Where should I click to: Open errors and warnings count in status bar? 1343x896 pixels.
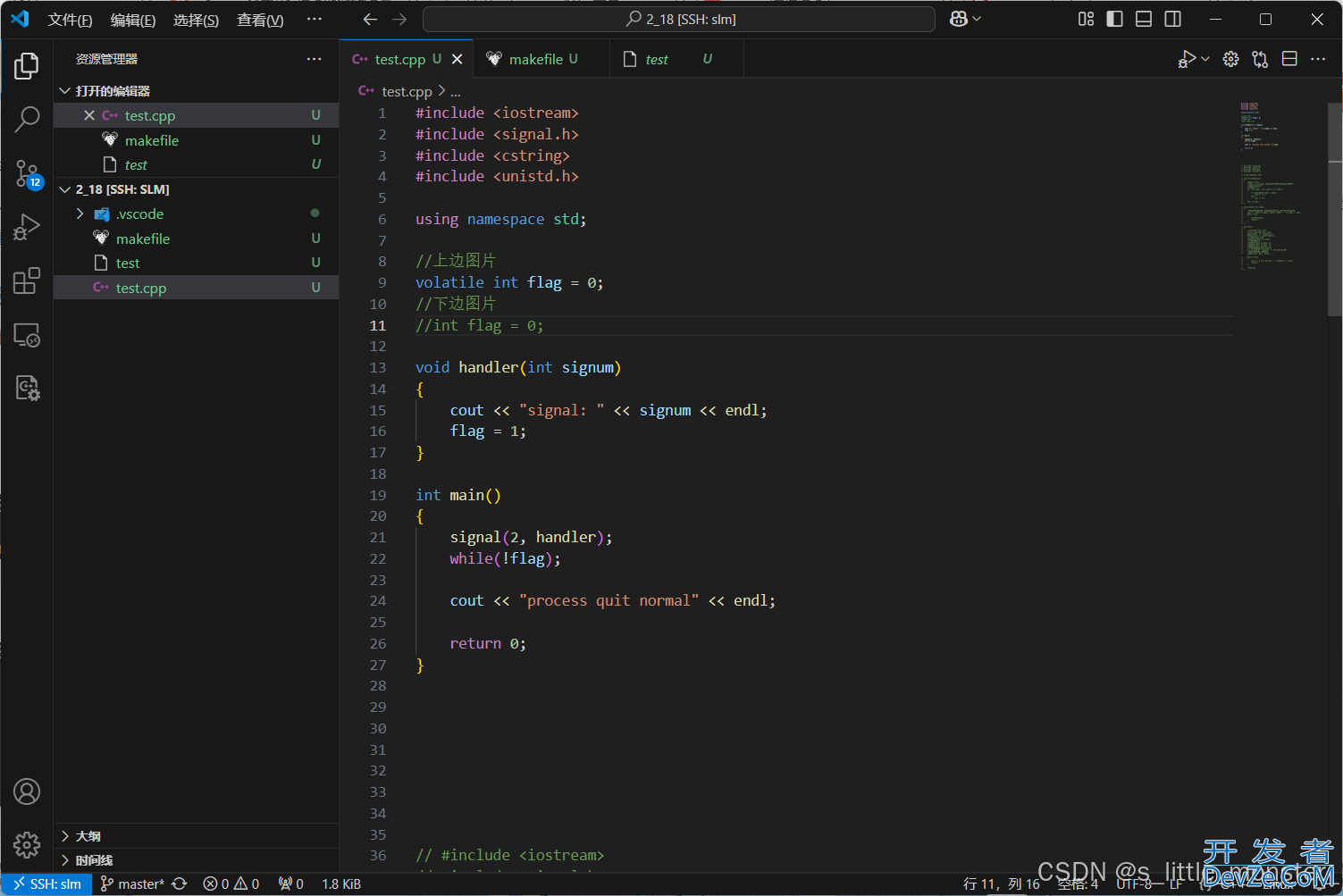(x=231, y=883)
